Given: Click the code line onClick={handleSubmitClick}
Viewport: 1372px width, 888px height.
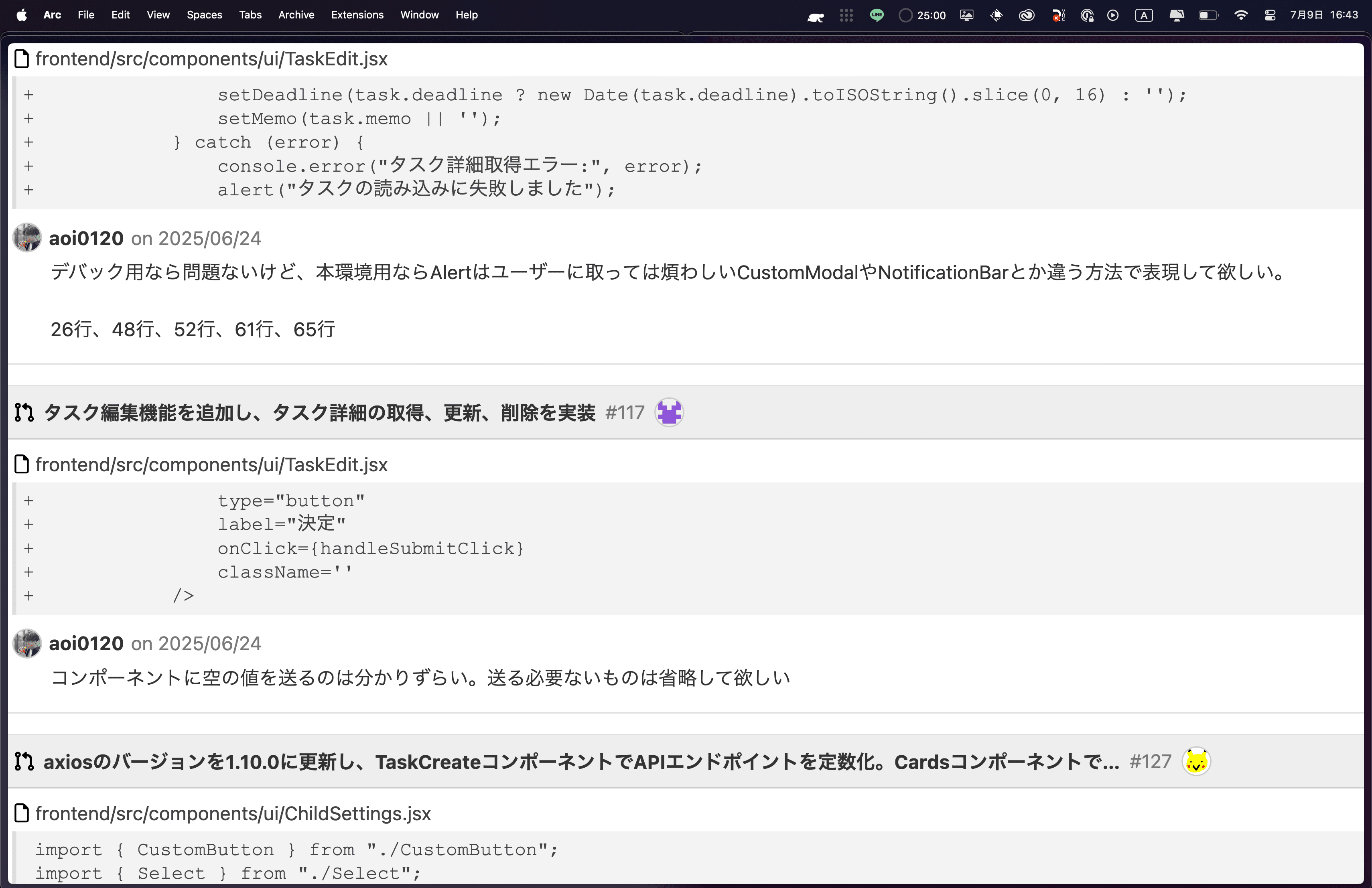Looking at the screenshot, I should tap(371, 548).
